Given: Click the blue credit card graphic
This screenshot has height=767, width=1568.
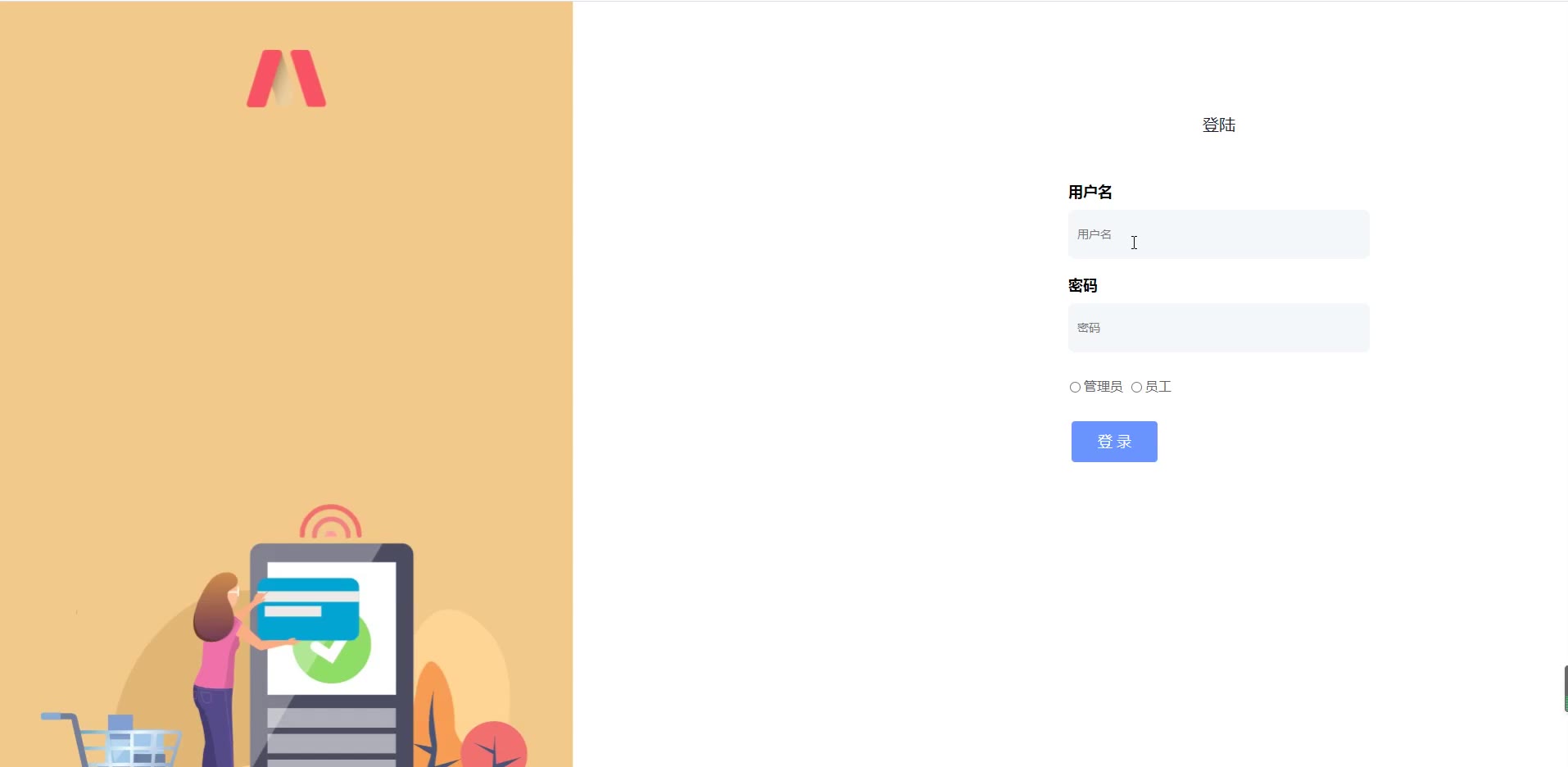Looking at the screenshot, I should tap(308, 609).
